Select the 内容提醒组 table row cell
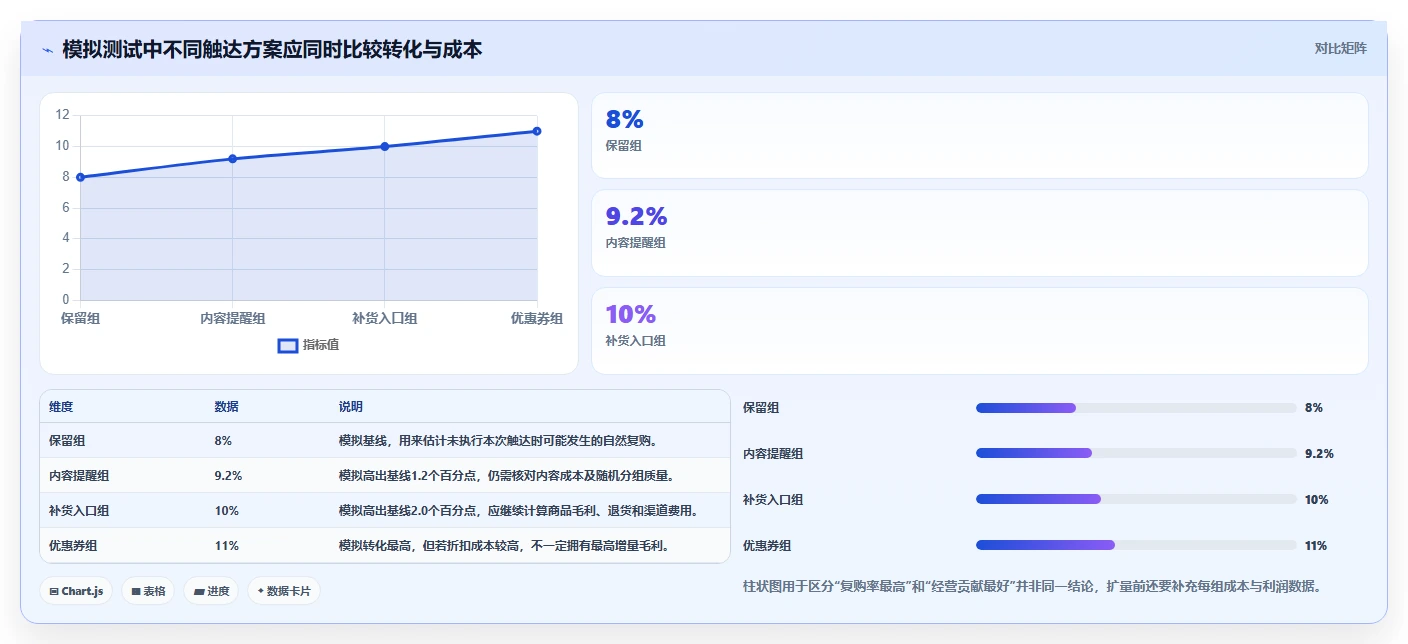This screenshot has width=1408, height=644. 79,475
